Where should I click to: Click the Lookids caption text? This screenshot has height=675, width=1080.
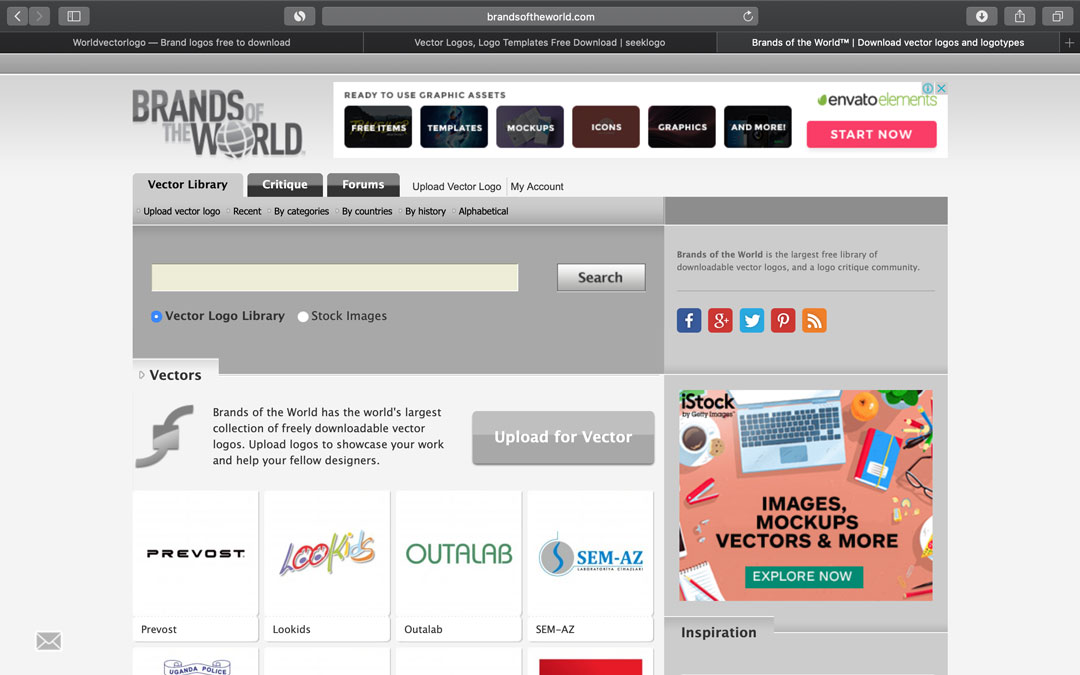point(291,630)
